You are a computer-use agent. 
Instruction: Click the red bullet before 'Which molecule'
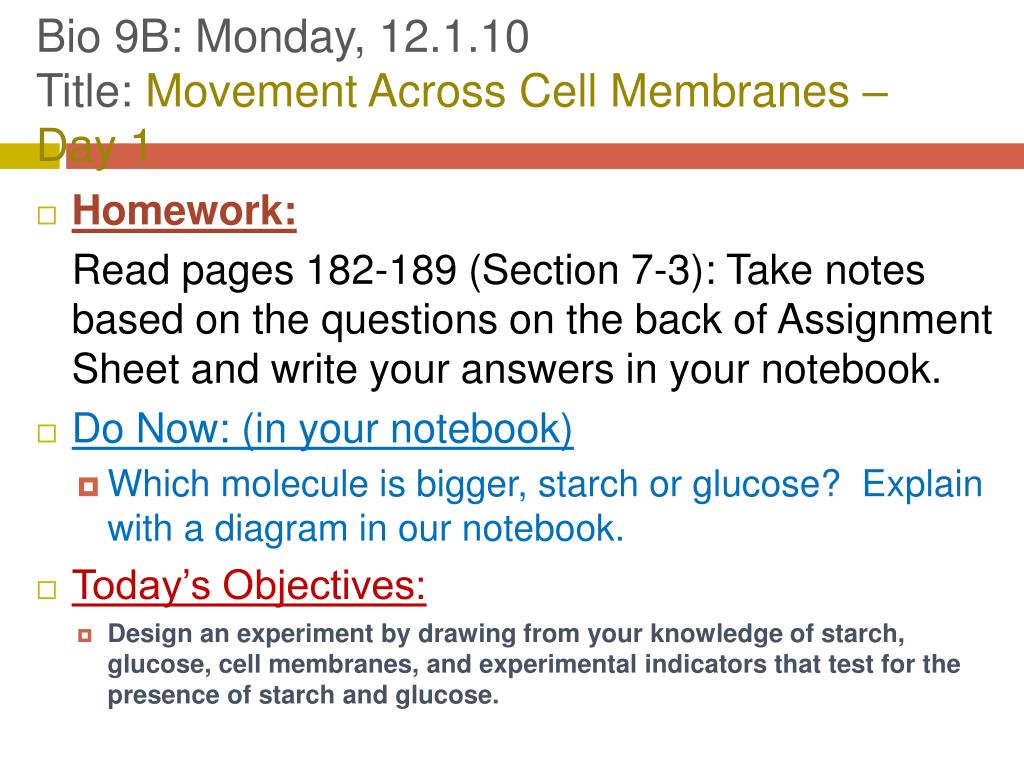[x=88, y=487]
